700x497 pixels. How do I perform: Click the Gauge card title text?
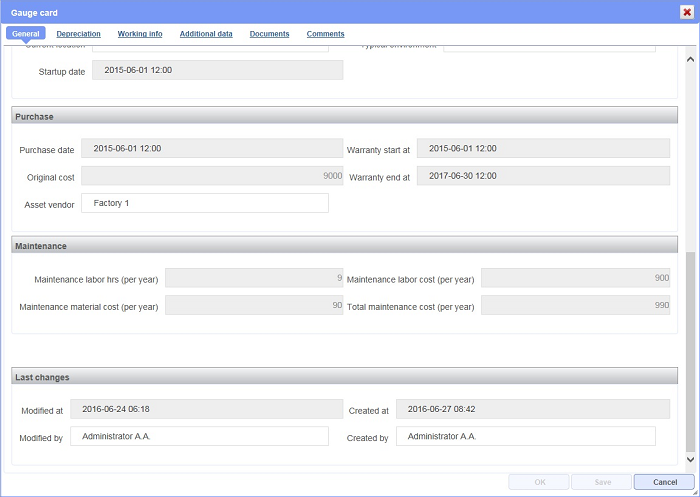tap(34, 13)
